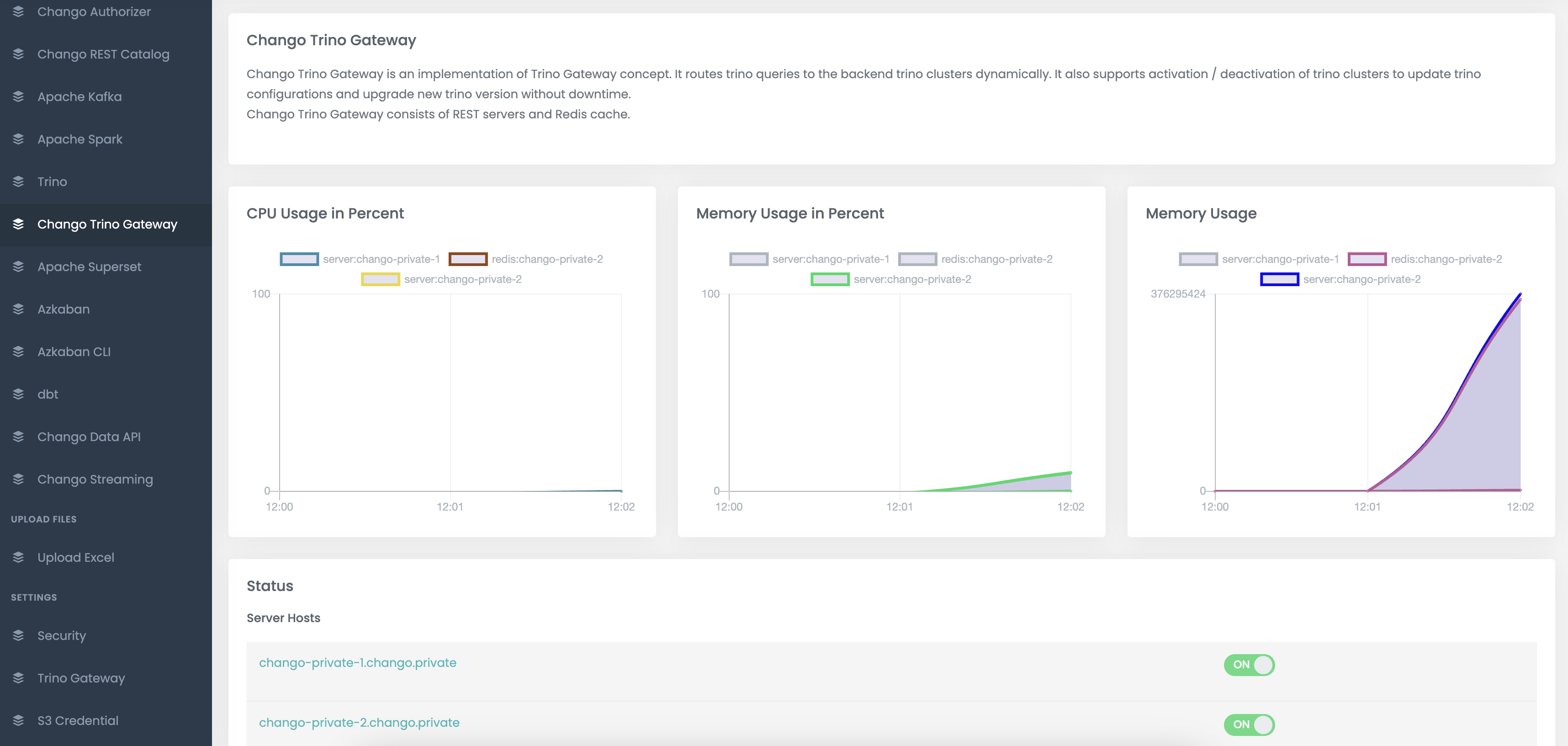Viewport: 1568px width, 746px height.
Task: Click the blue curve peak in Memory Usage chart
Action: [1520, 295]
